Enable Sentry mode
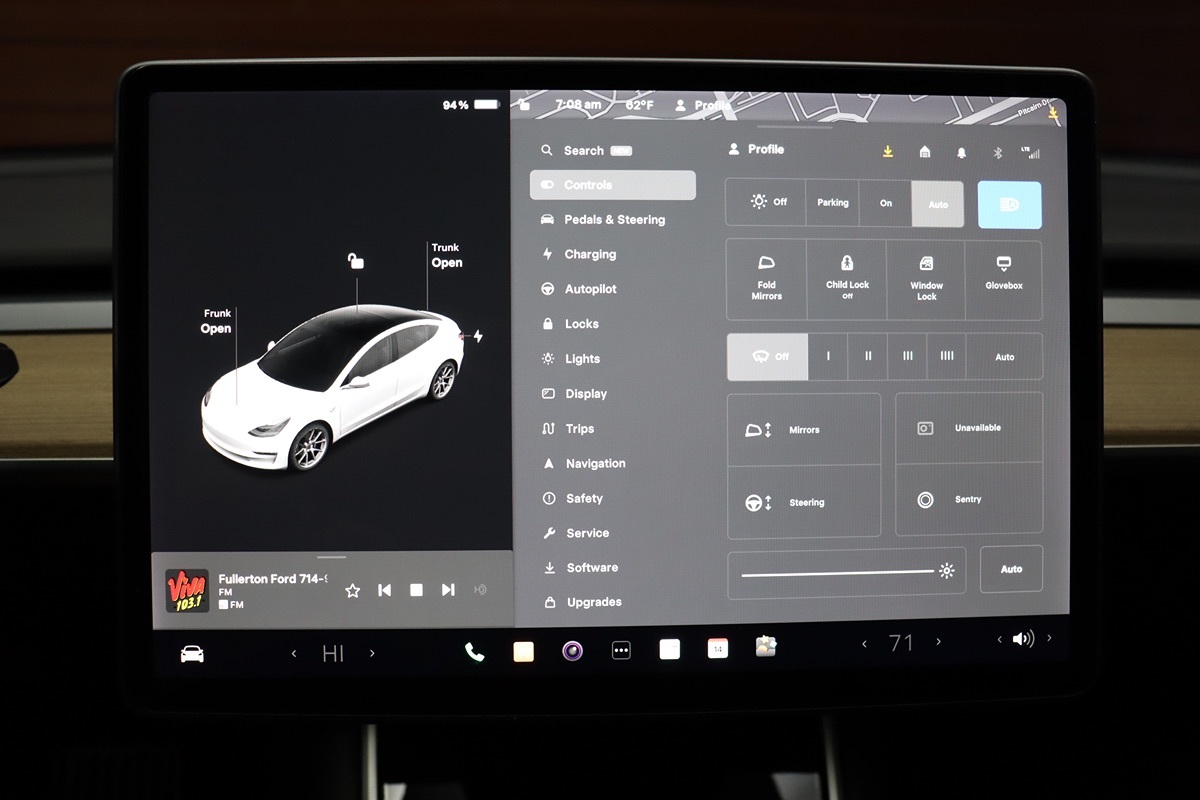The image size is (1200, 800). [x=968, y=499]
